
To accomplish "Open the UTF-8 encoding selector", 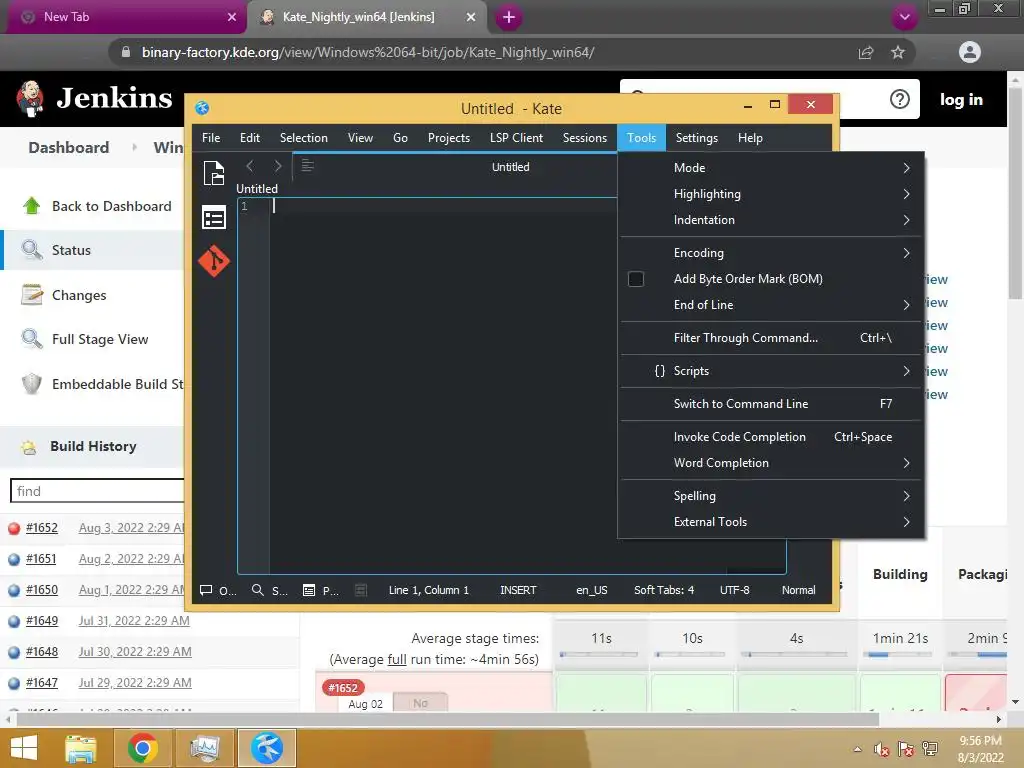I will point(734,590).
